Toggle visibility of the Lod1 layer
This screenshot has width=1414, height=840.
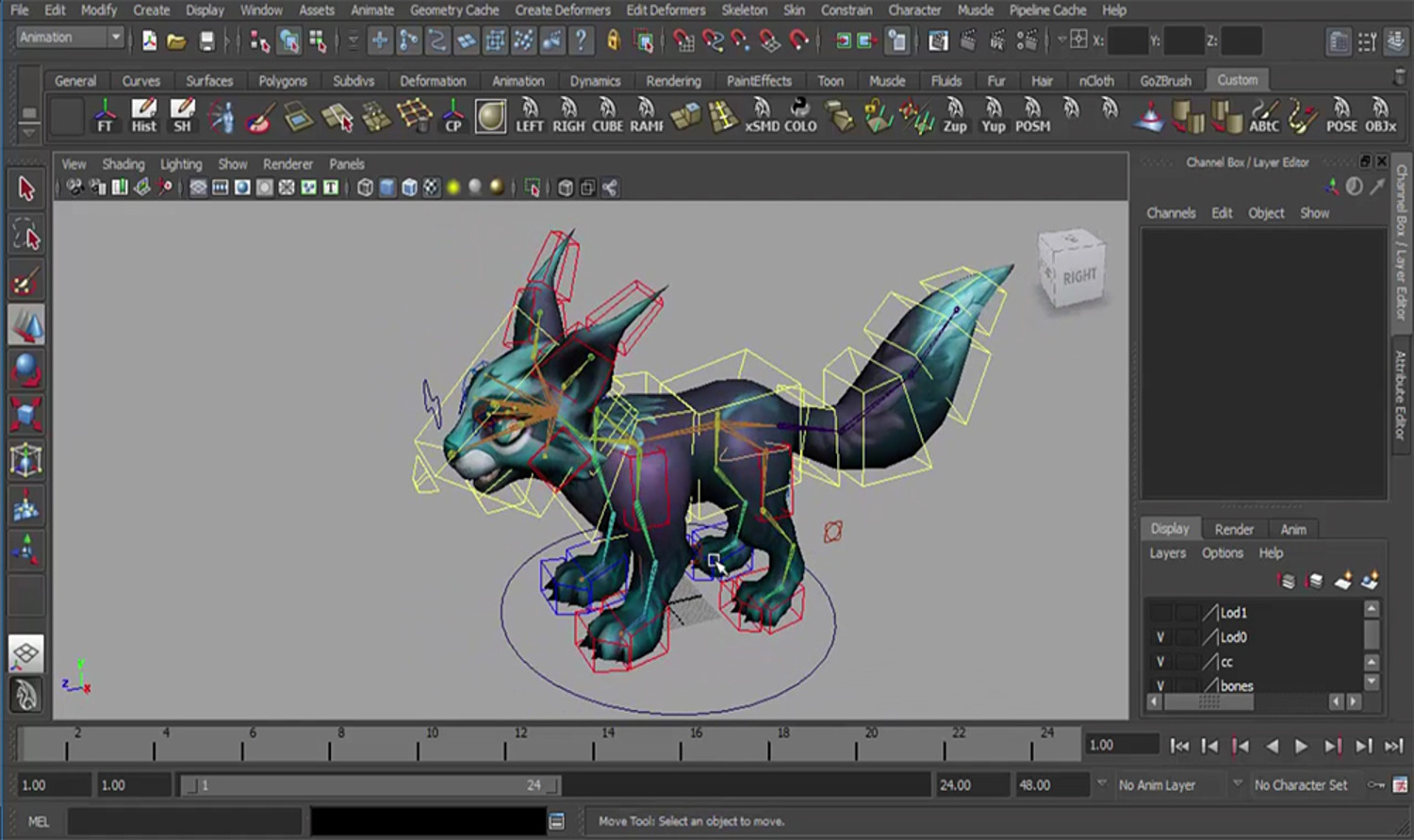[x=1160, y=613]
